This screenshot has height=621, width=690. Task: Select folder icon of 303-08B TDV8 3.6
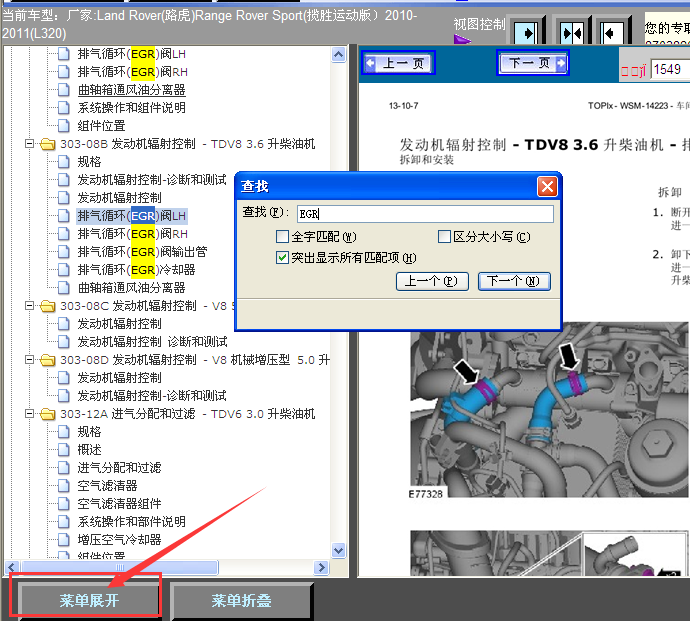click(48, 144)
